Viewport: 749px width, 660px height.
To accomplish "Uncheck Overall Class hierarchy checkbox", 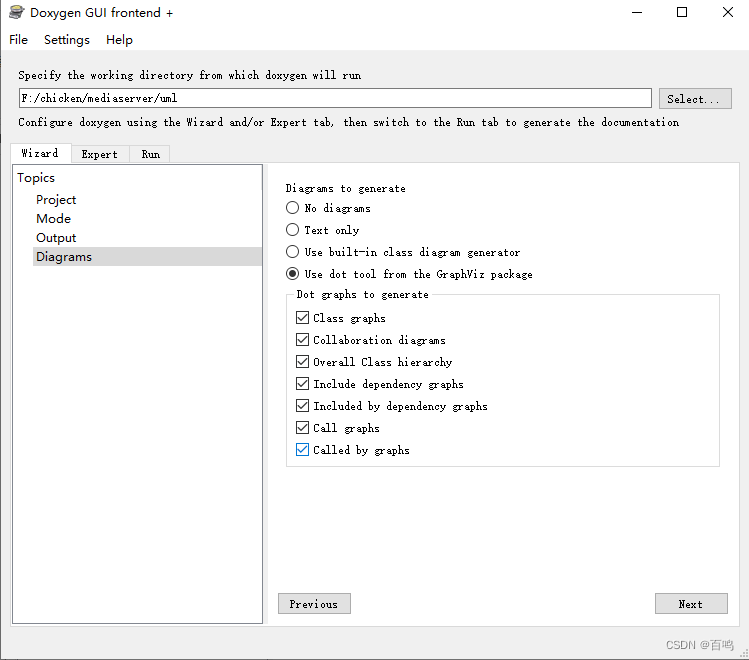I will (x=302, y=362).
